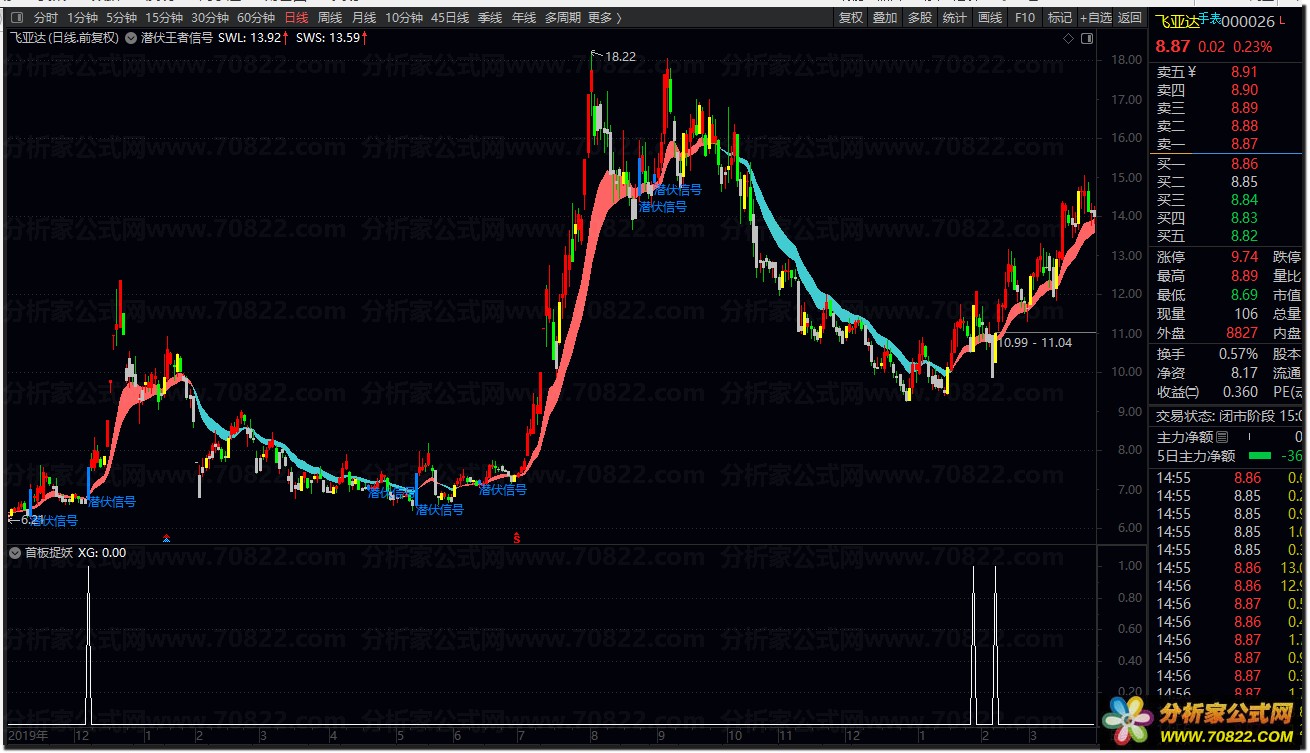The image size is (1310, 753).
Task: Click the ¥ icon beside 卖五
Action: [x=1190, y=72]
